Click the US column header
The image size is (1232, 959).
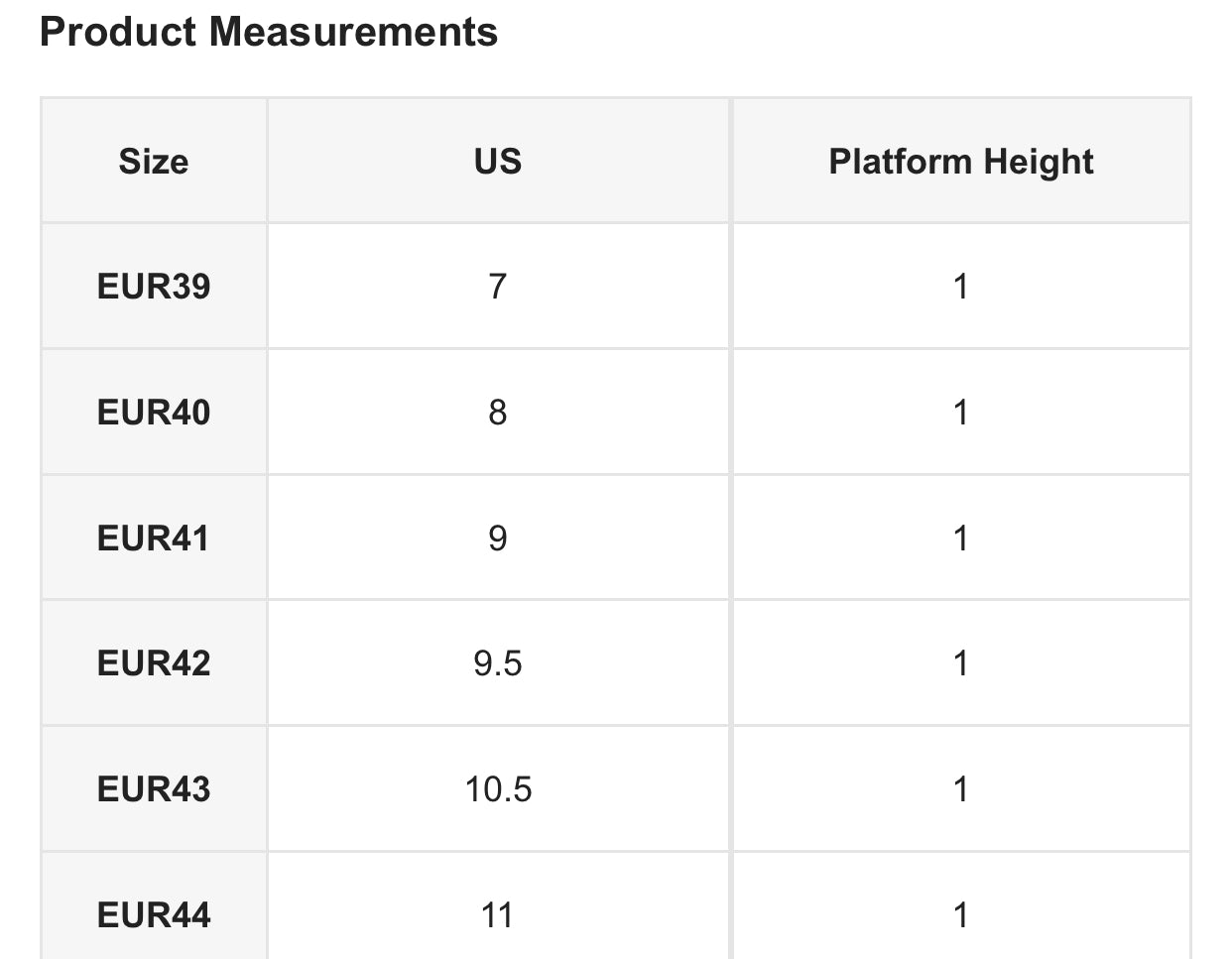pyautogui.click(x=498, y=162)
